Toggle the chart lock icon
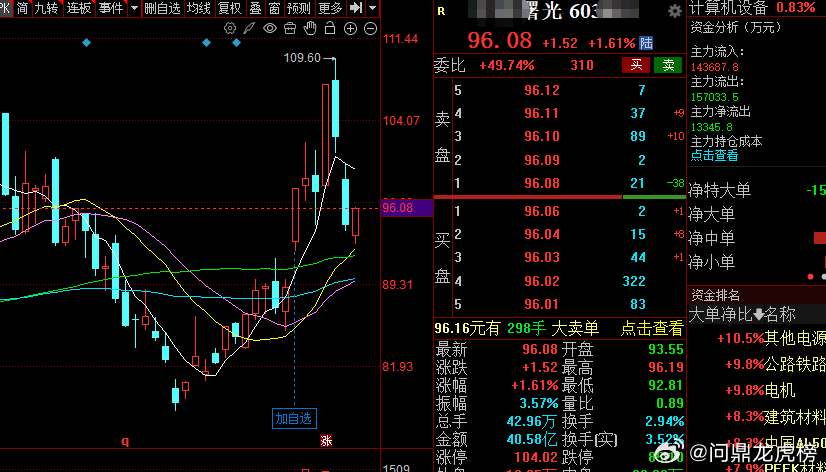This screenshot has height=472, width=826. (330, 28)
